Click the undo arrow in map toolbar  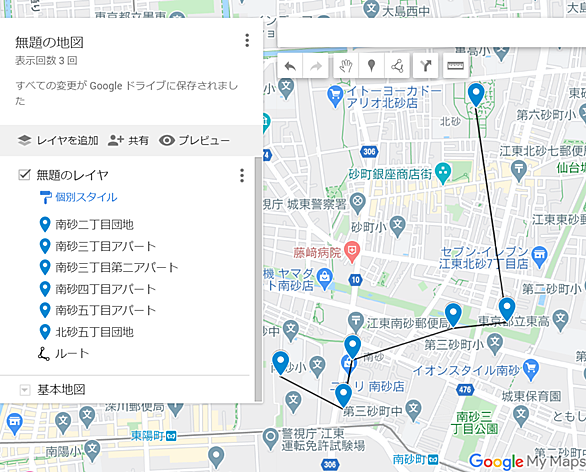click(x=290, y=66)
